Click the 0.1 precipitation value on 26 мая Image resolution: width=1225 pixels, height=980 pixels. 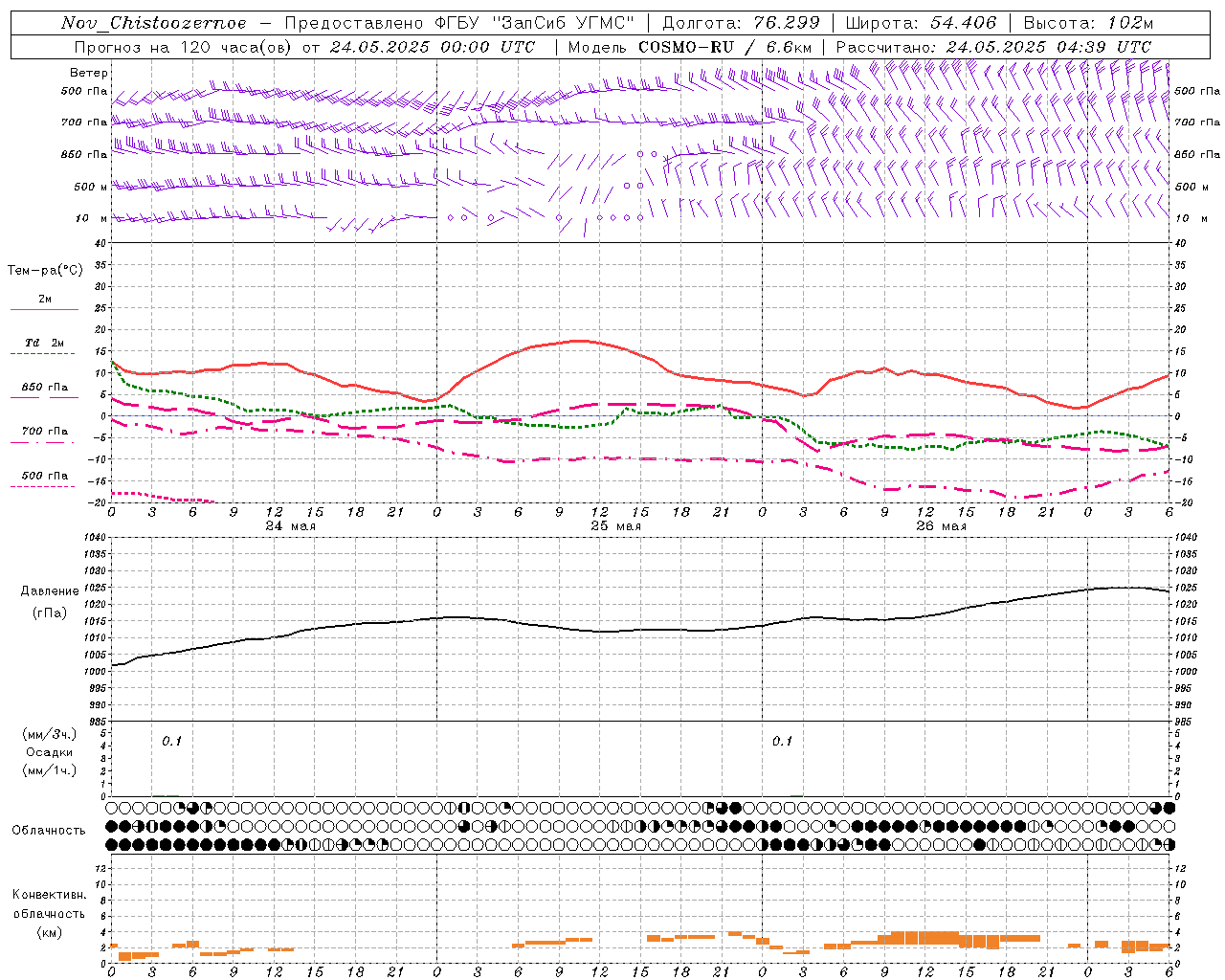pyautogui.click(x=783, y=742)
